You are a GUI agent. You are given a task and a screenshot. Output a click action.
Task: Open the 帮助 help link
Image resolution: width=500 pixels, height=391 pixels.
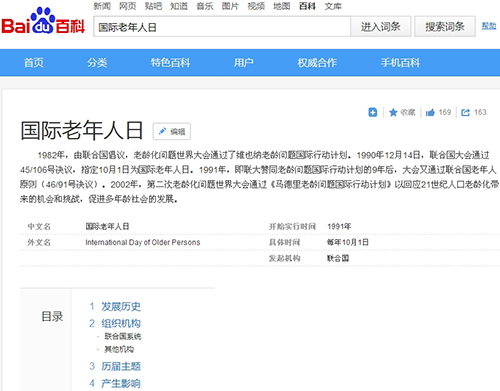(489, 26)
